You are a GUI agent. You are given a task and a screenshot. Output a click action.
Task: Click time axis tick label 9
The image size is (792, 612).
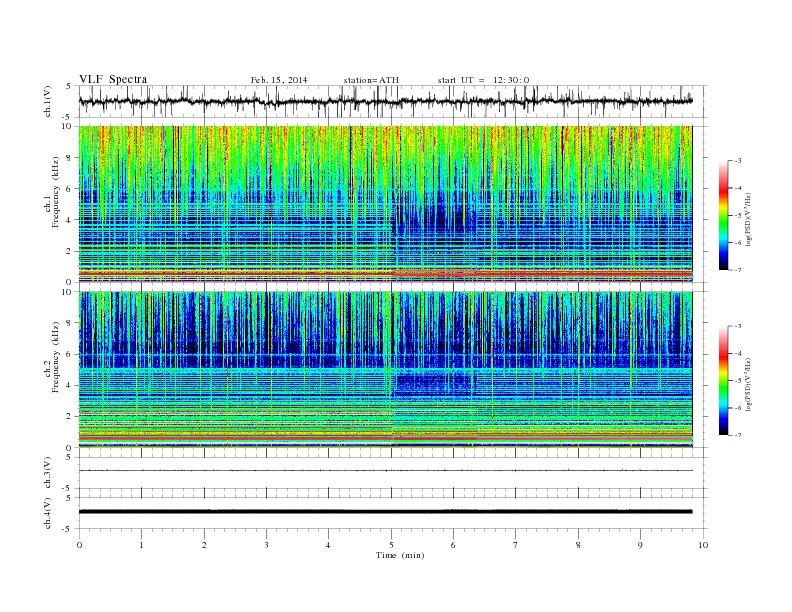coord(640,545)
